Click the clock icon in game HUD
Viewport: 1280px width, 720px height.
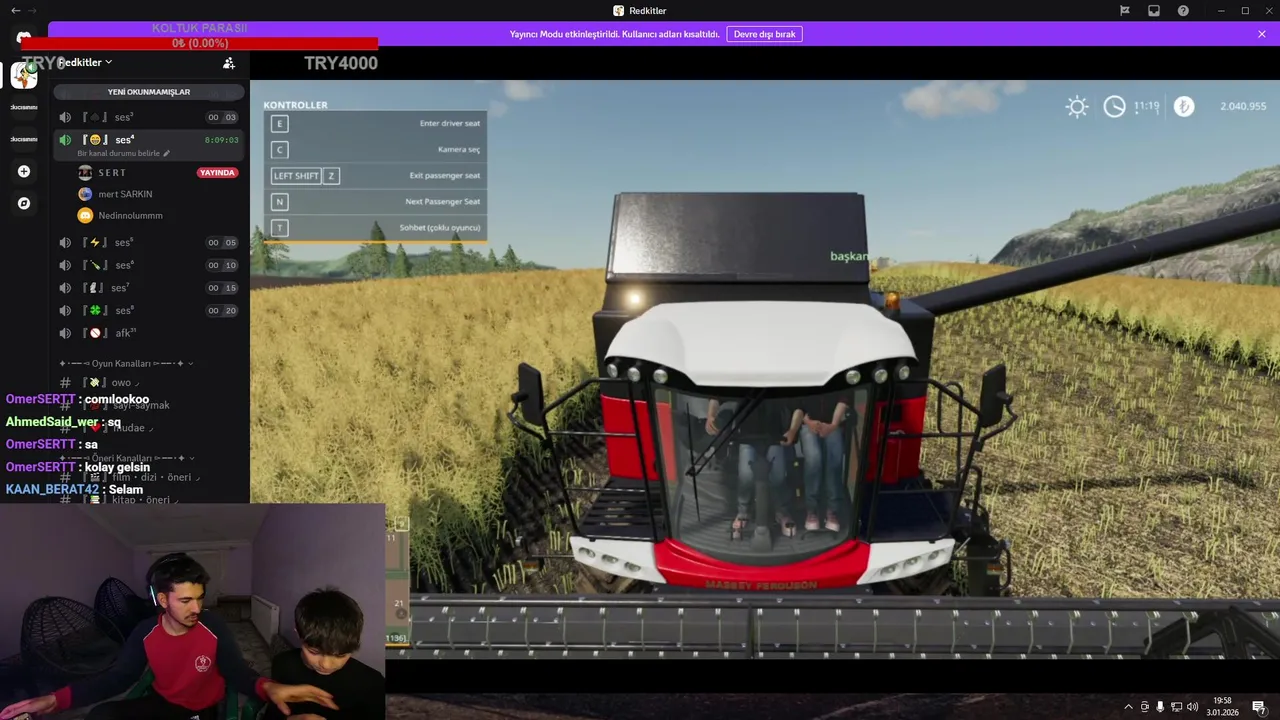click(x=1114, y=107)
